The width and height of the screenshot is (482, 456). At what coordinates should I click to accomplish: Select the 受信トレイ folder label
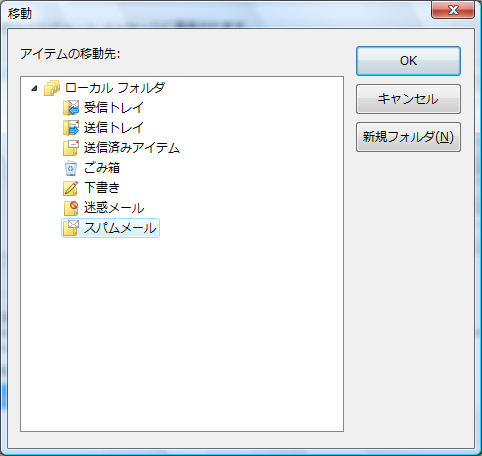point(114,108)
